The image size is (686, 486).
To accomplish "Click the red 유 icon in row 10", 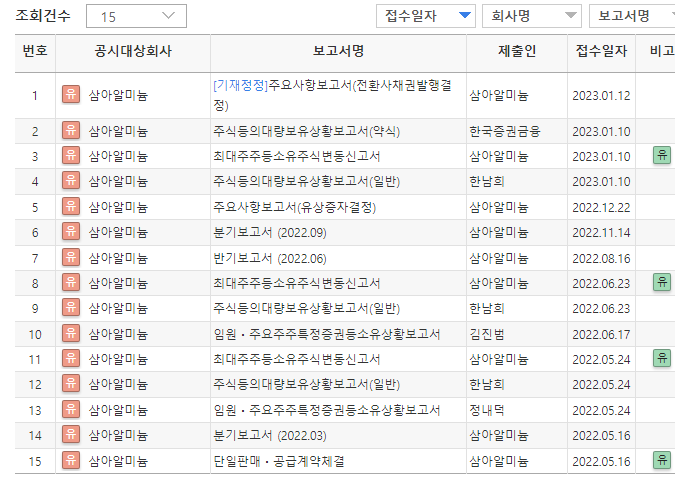I will click(71, 334).
